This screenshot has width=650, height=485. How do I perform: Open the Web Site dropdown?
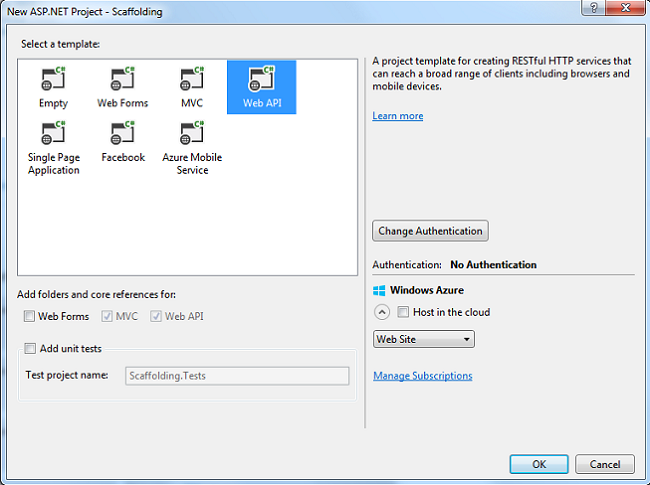[x=424, y=340]
